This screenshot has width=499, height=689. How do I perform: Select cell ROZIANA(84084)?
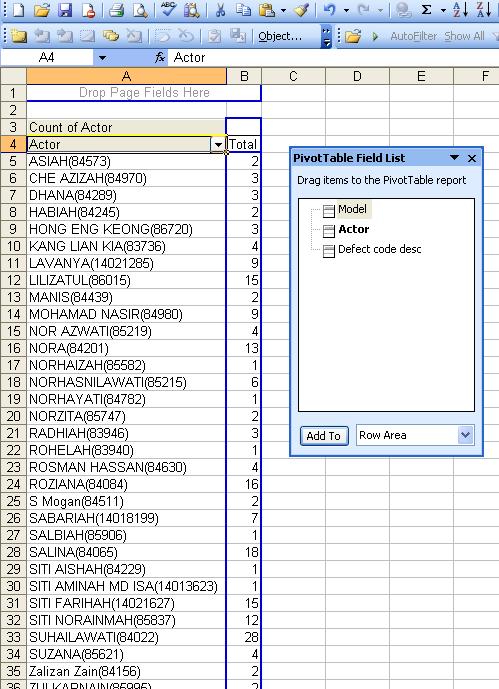(x=127, y=484)
